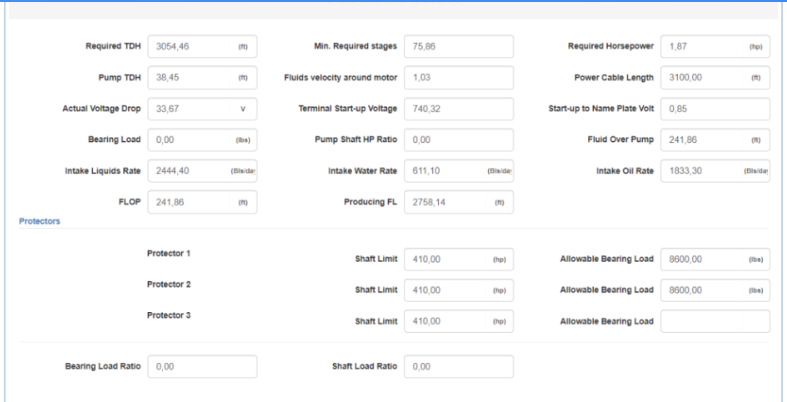The image size is (787, 402).
Task: Select the Protector 1 Shaft Limit field
Action: pos(459,259)
